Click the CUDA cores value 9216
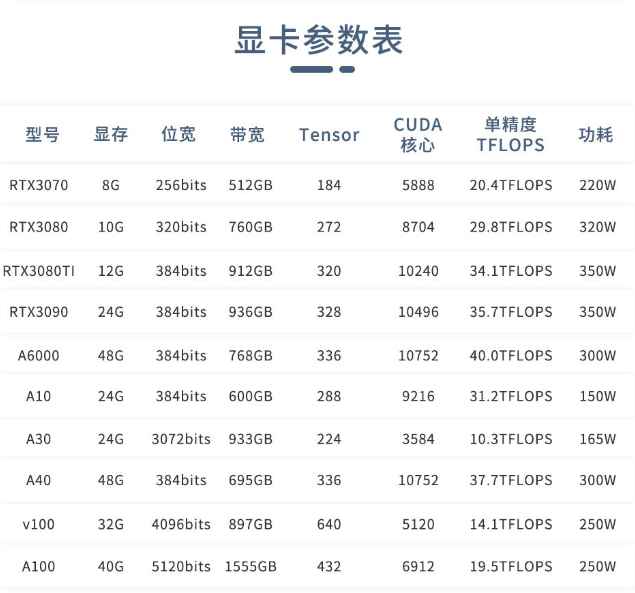The image size is (635, 593). 418,396
